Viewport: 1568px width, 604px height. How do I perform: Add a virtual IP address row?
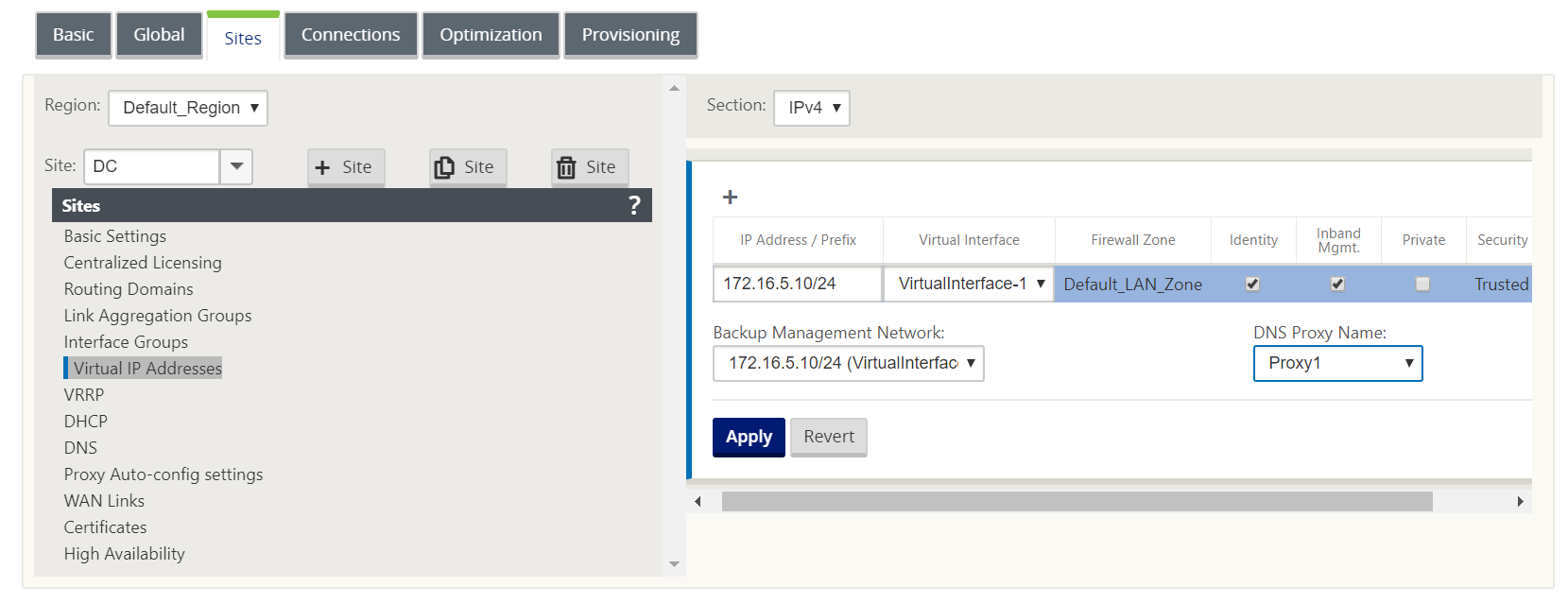[x=730, y=197]
